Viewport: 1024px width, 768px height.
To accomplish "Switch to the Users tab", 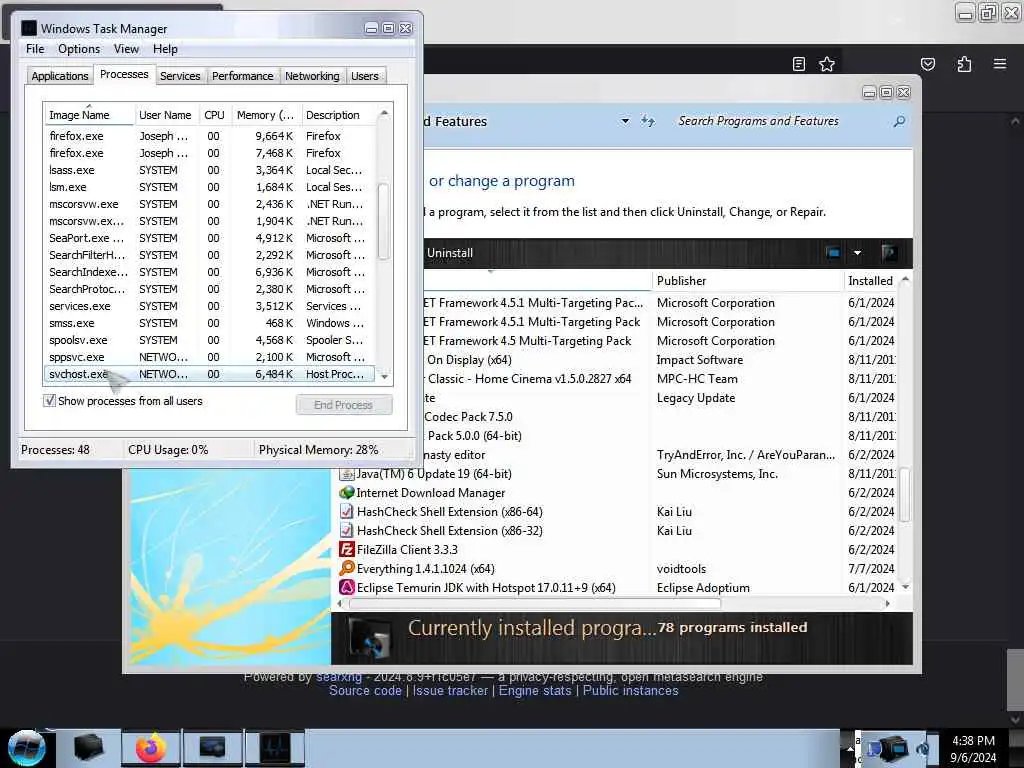I will (x=364, y=76).
